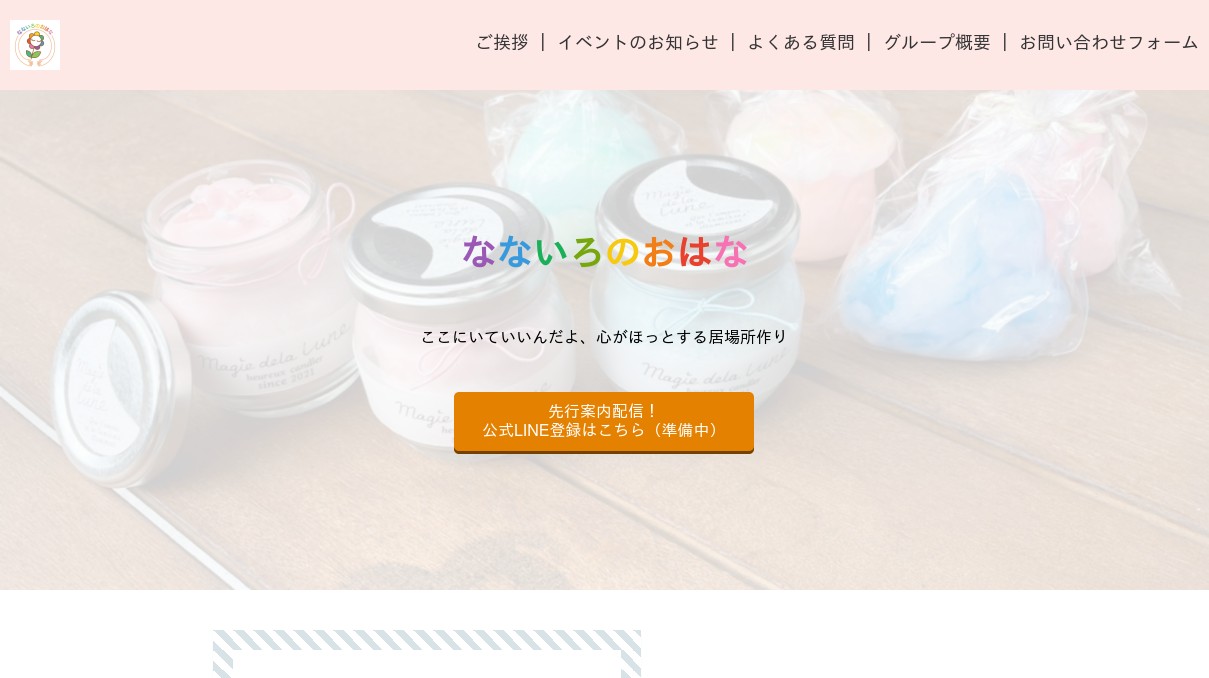Click the orange 公式LINE登録はこちら button
The width and height of the screenshot is (1209, 678).
(x=604, y=422)
